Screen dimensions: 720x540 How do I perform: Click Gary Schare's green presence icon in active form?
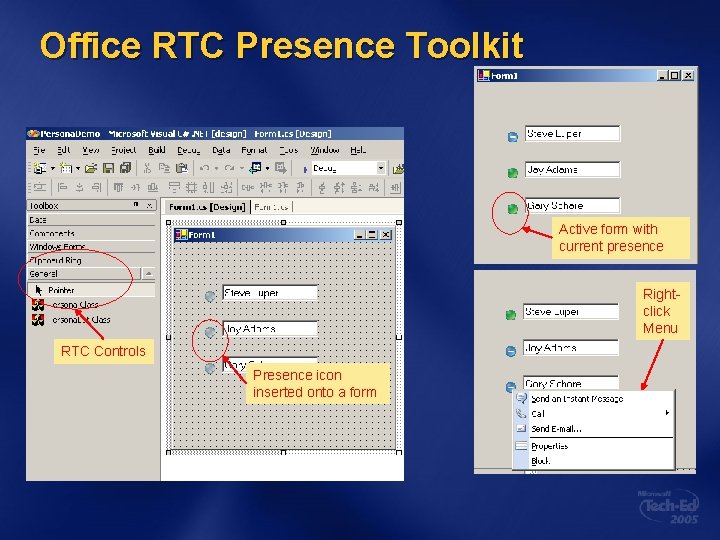pos(512,209)
